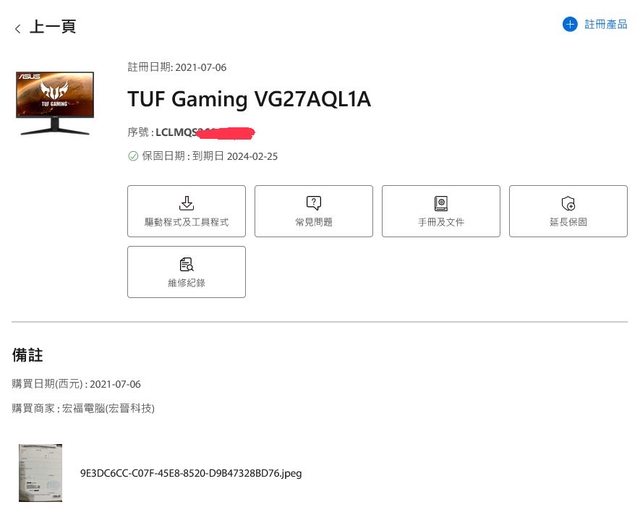Click the shield icon for 延長保固
The width and height of the screenshot is (640, 515).
tap(568, 203)
